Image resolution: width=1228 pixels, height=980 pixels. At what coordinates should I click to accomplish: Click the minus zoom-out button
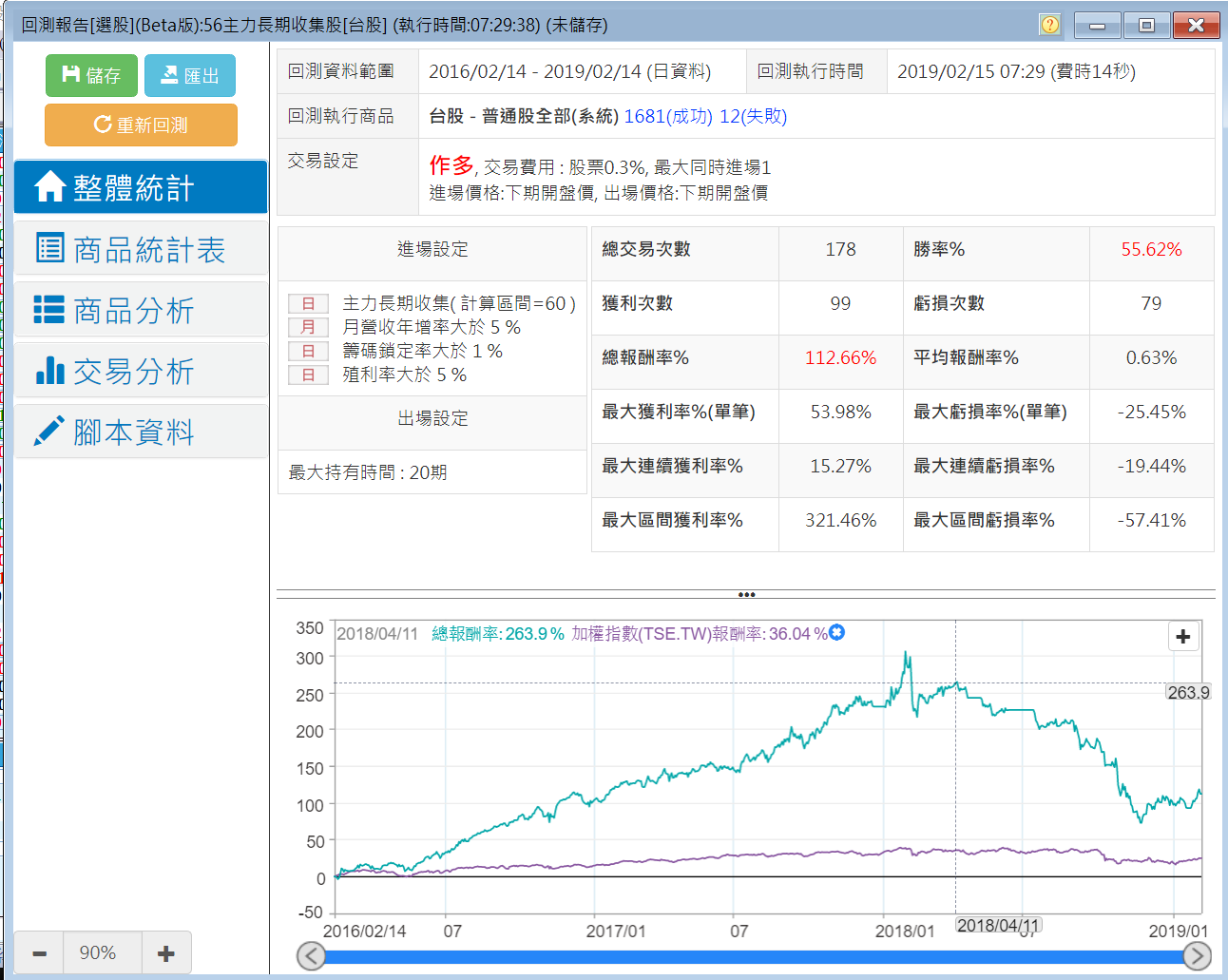click(40, 953)
